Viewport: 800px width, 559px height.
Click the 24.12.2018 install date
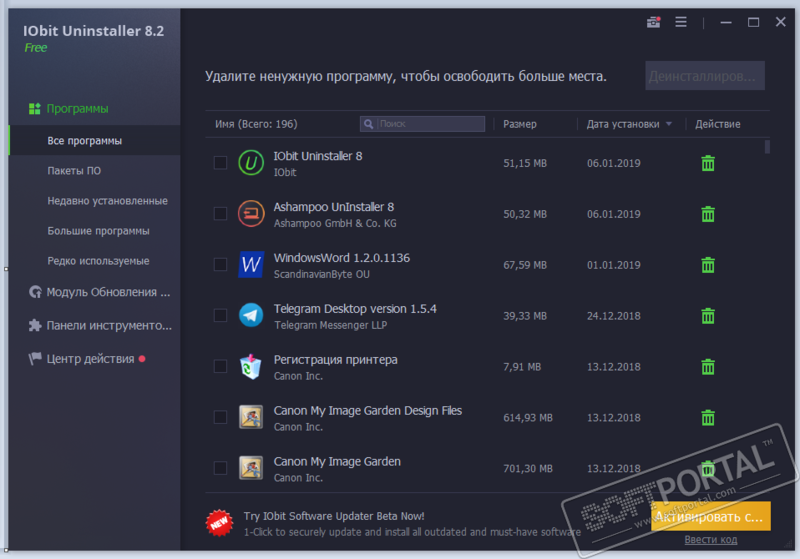pos(613,316)
